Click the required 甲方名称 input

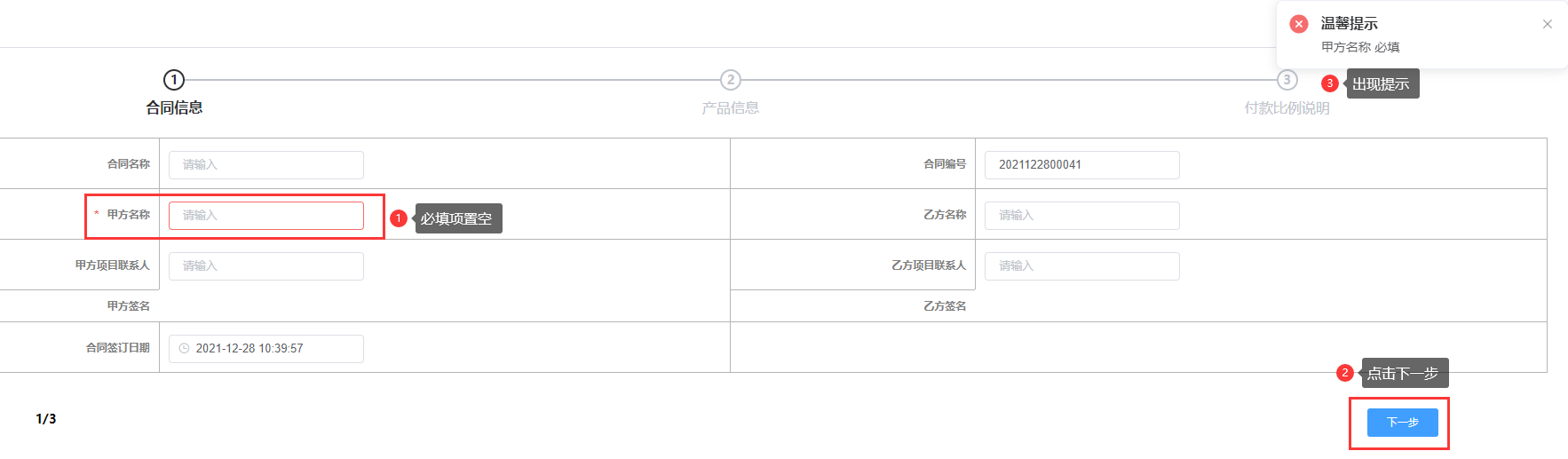tap(265, 216)
